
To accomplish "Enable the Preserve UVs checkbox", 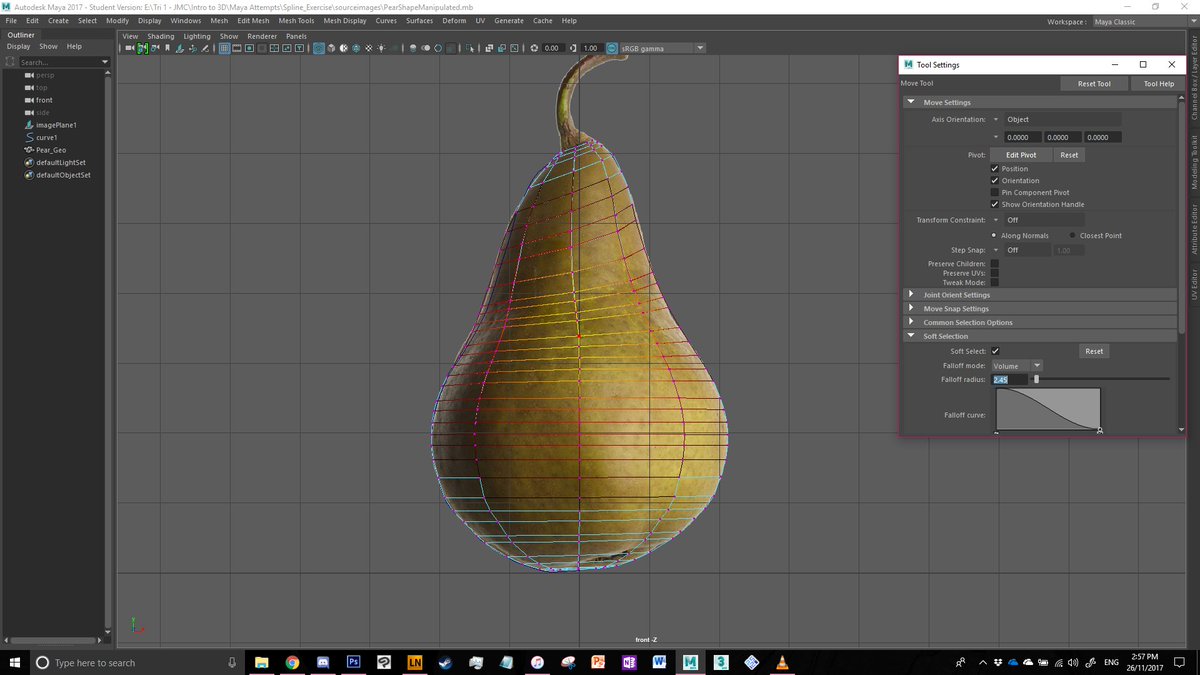I will (995, 273).
